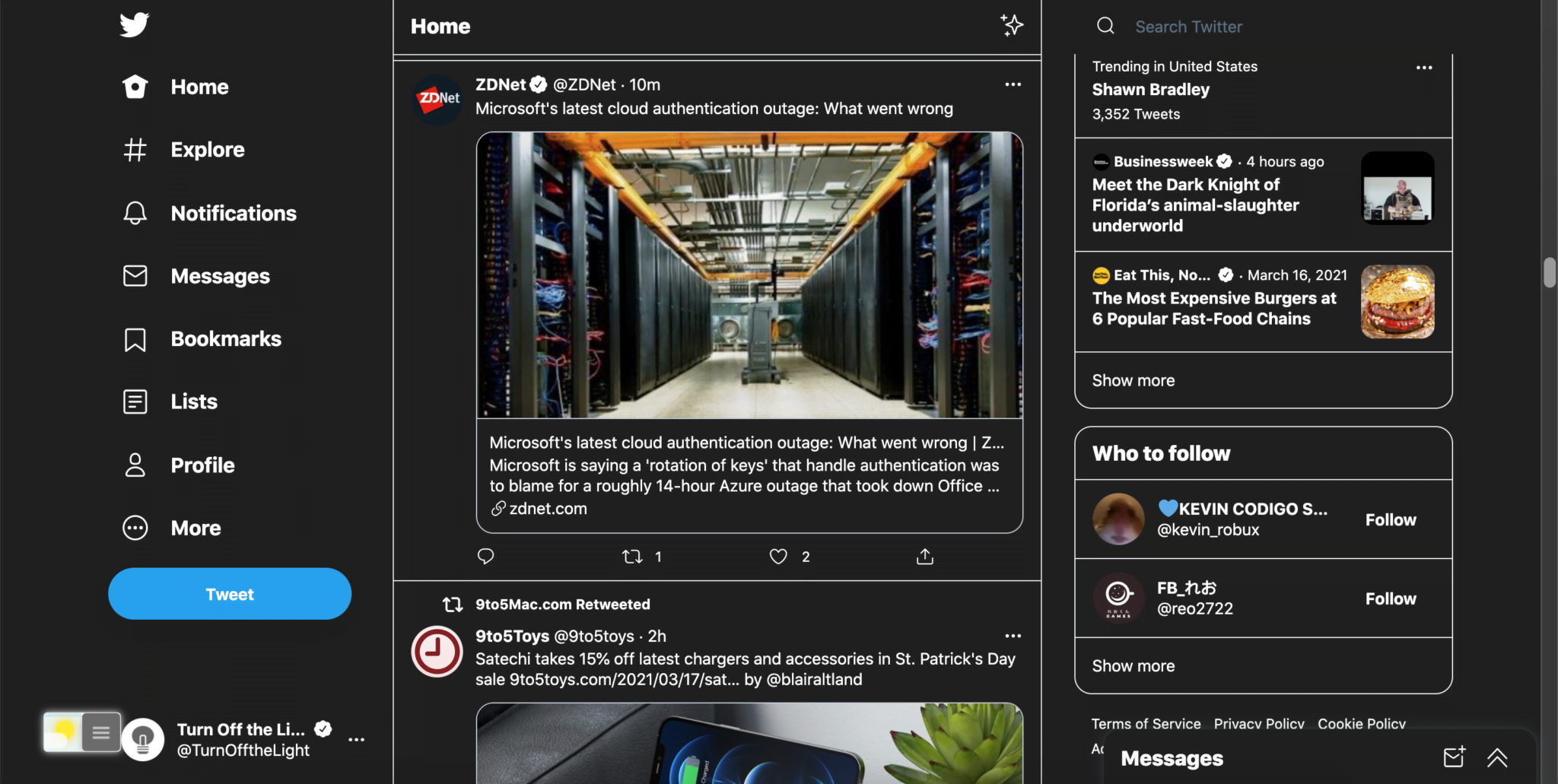The image size is (1558, 784).
Task: Retweet ZDNet's cloud outage tweet
Action: [631, 556]
